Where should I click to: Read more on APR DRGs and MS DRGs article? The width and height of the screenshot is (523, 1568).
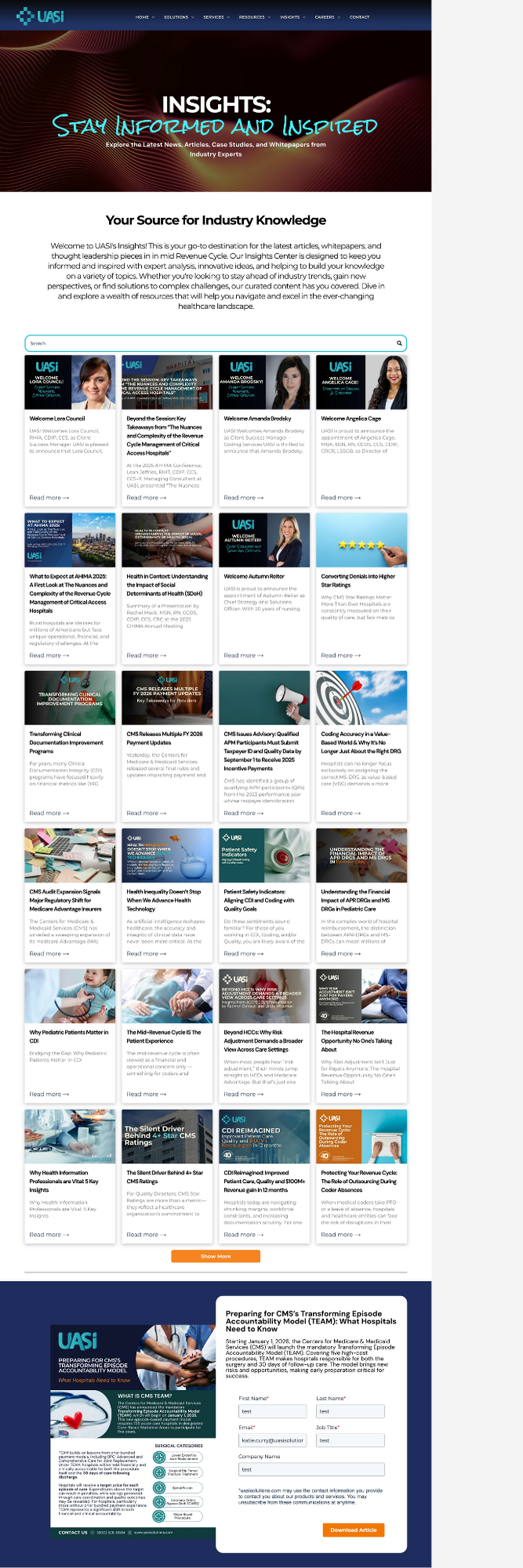pyautogui.click(x=340, y=954)
